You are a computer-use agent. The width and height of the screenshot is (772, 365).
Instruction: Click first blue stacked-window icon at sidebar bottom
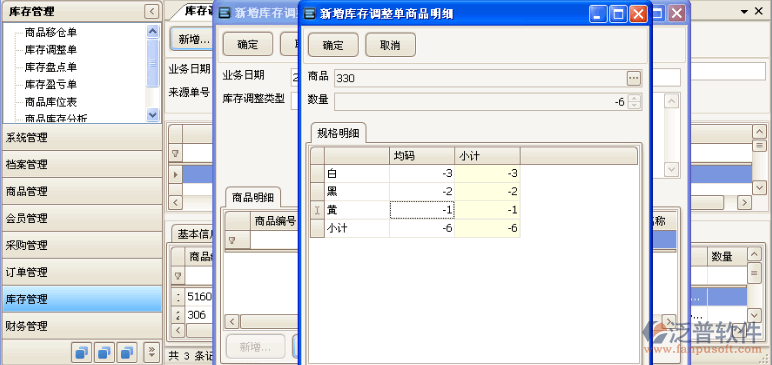82,352
